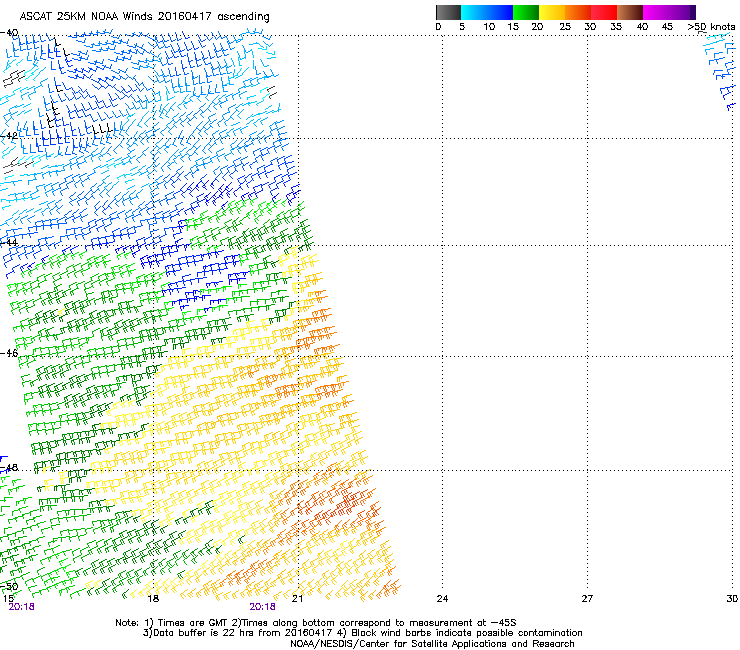This screenshot has width=740, height=650.
Task: Click the -42 latitude label
Action: 9,135
